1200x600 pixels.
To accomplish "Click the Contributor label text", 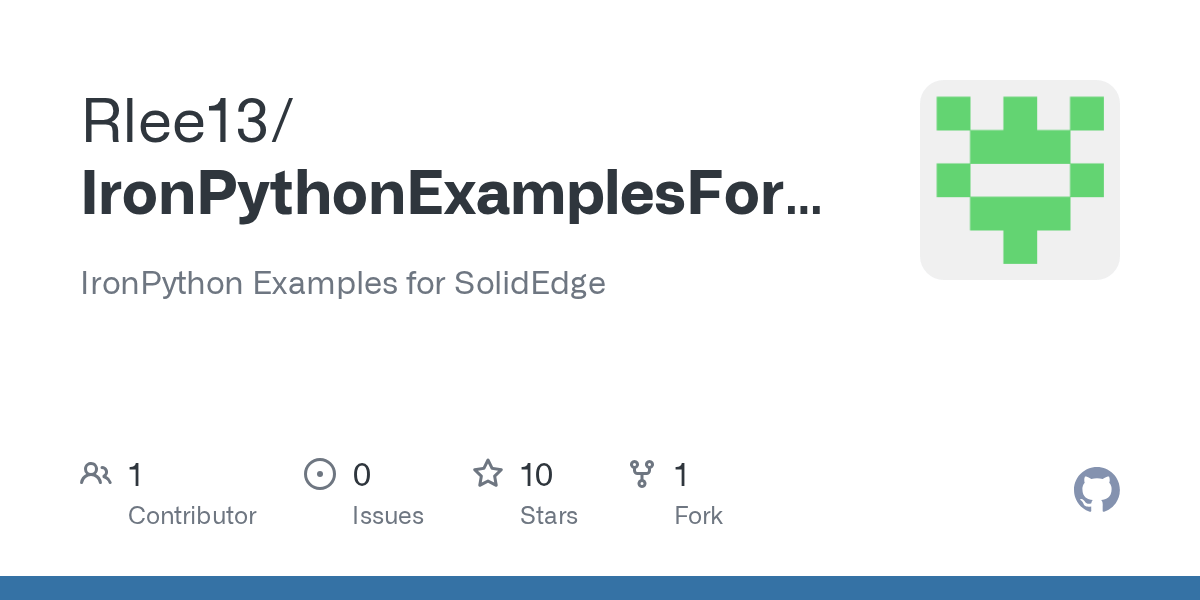I will (x=192, y=516).
